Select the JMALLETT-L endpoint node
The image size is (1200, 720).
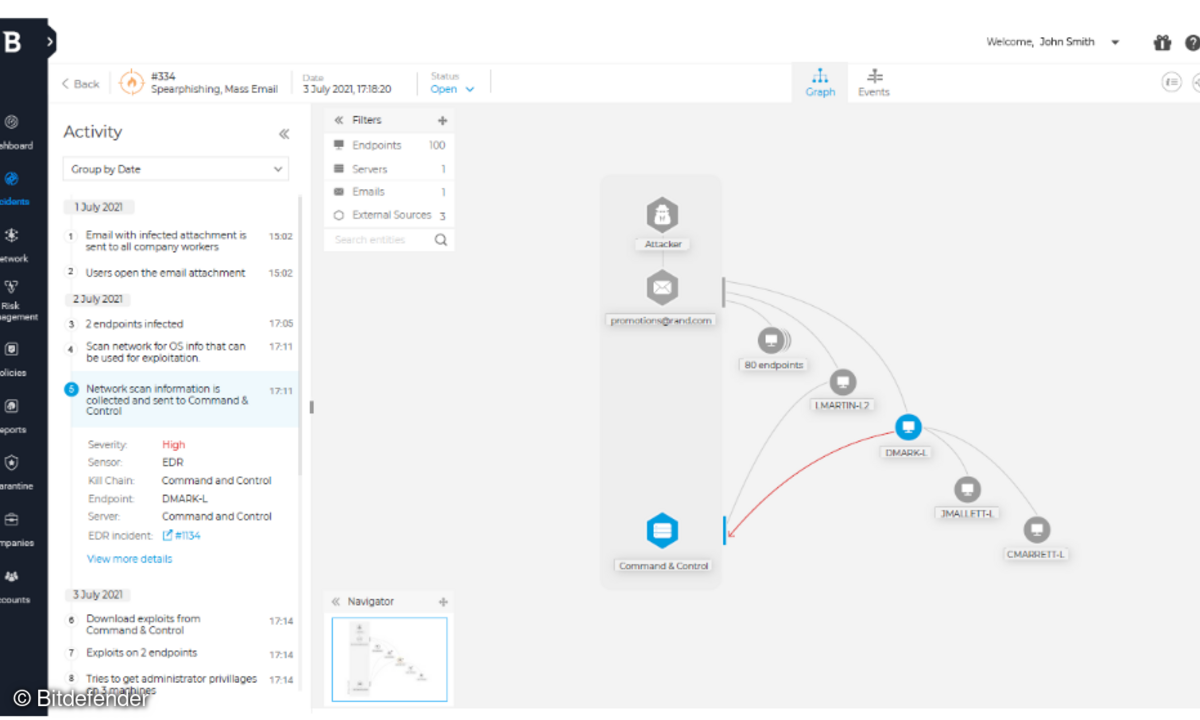click(966, 489)
